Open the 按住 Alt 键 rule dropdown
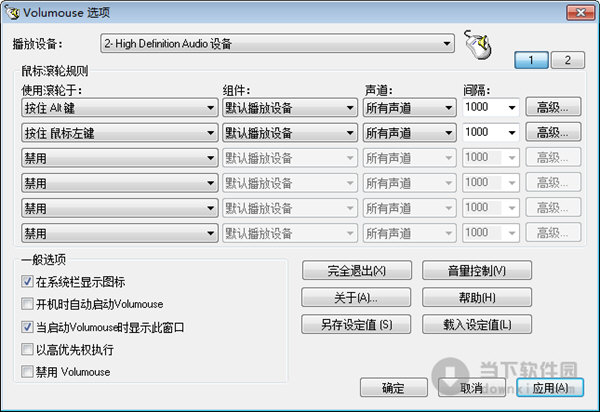 click(x=120, y=107)
